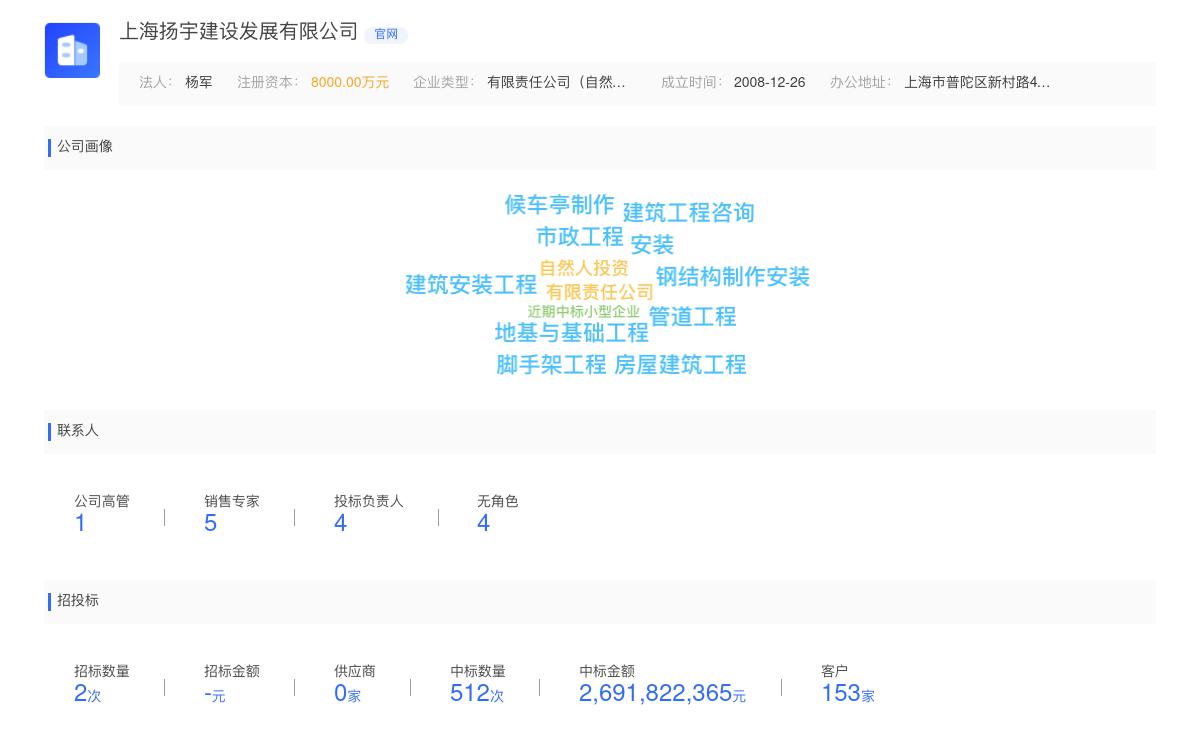This screenshot has width=1200, height=752.
Task: Open the 官网 official website badge
Action: click(x=386, y=34)
